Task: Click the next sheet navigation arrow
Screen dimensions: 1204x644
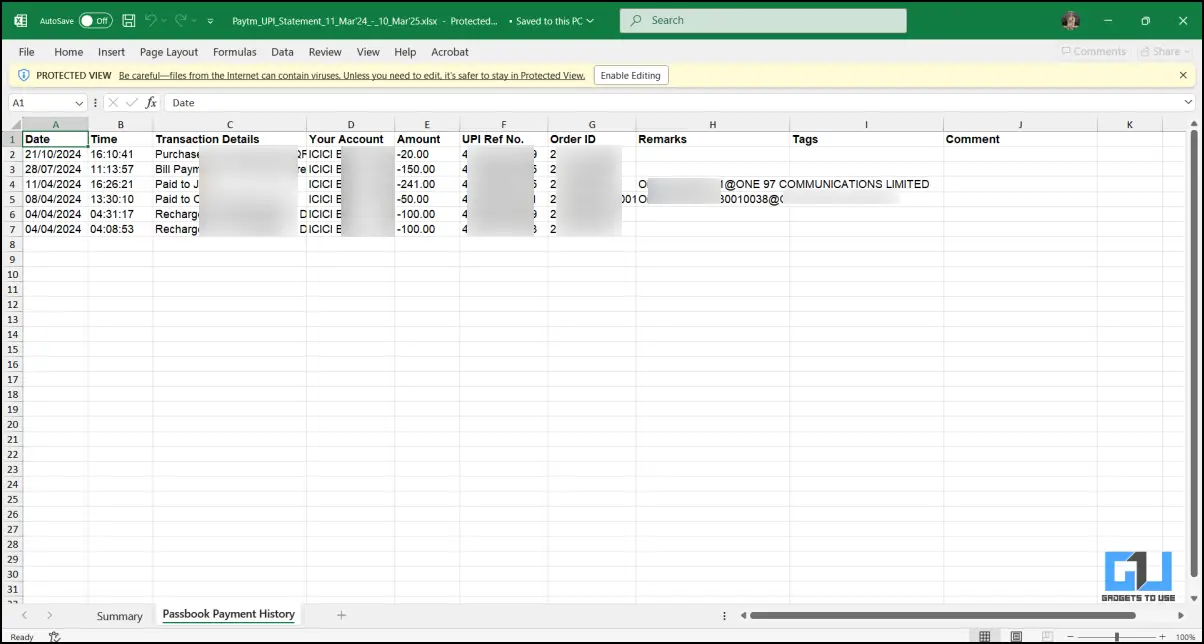Action: click(x=49, y=615)
